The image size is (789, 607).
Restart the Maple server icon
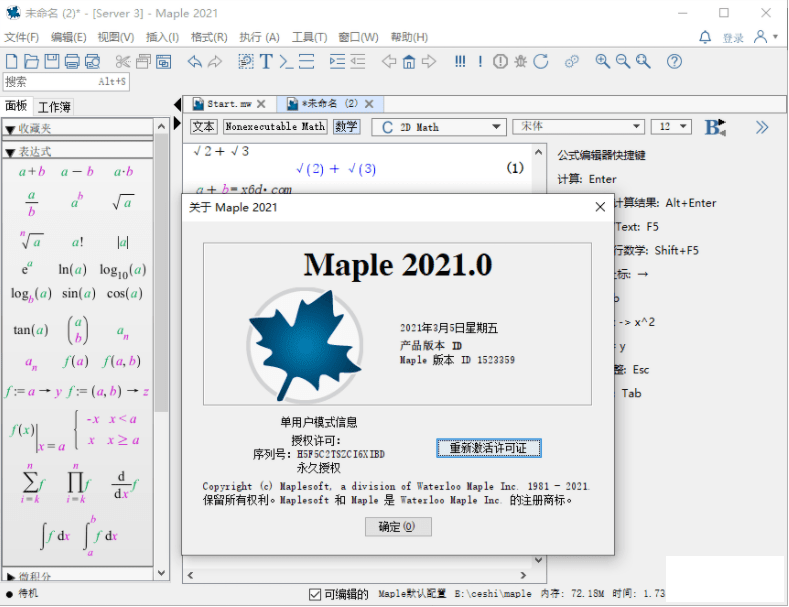(541, 61)
